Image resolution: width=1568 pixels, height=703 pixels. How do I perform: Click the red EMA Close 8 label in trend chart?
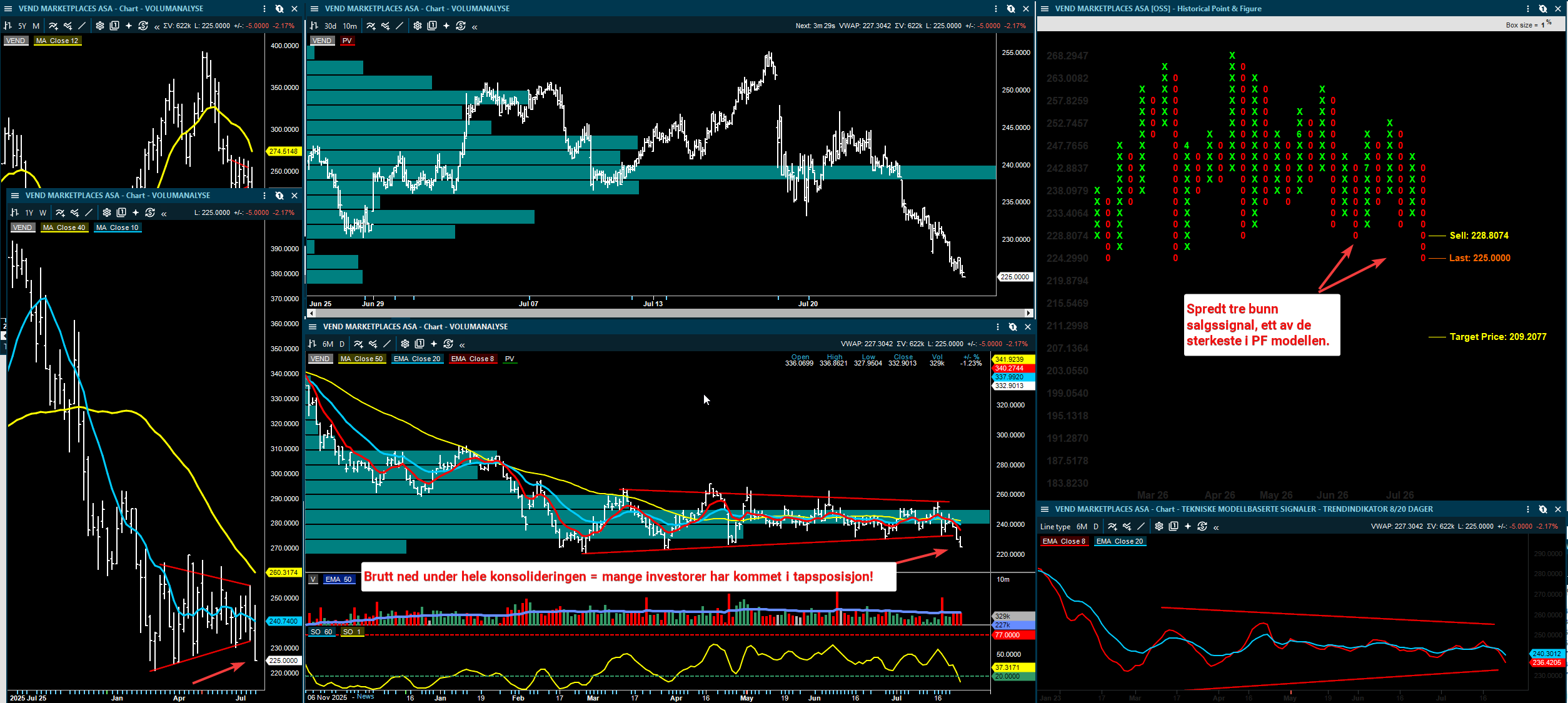pos(1064,541)
